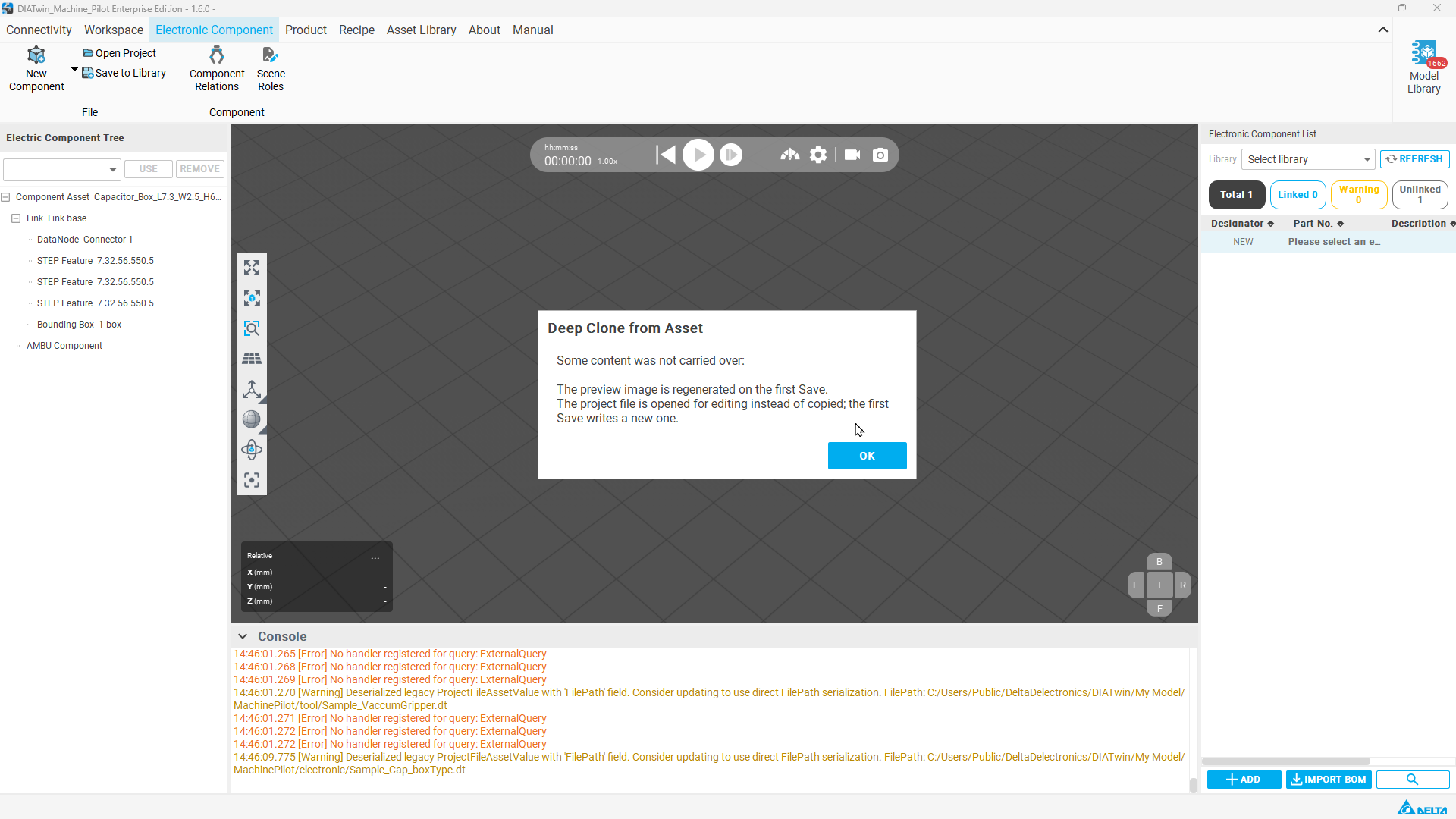The width and height of the screenshot is (1456, 819).
Task: Open the Connectivity tab
Action: click(39, 30)
